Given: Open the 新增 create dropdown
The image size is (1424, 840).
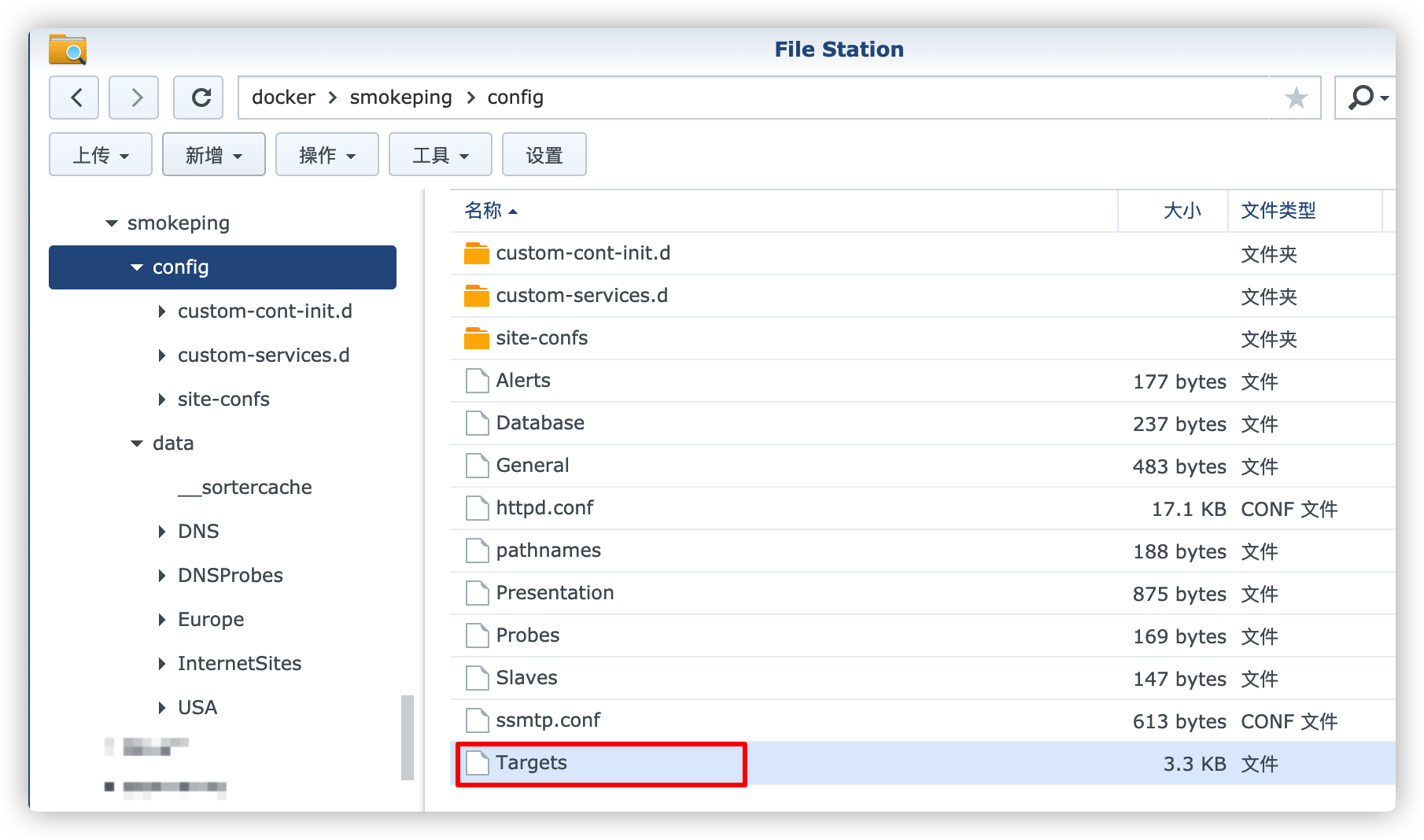Looking at the screenshot, I should pyautogui.click(x=214, y=155).
